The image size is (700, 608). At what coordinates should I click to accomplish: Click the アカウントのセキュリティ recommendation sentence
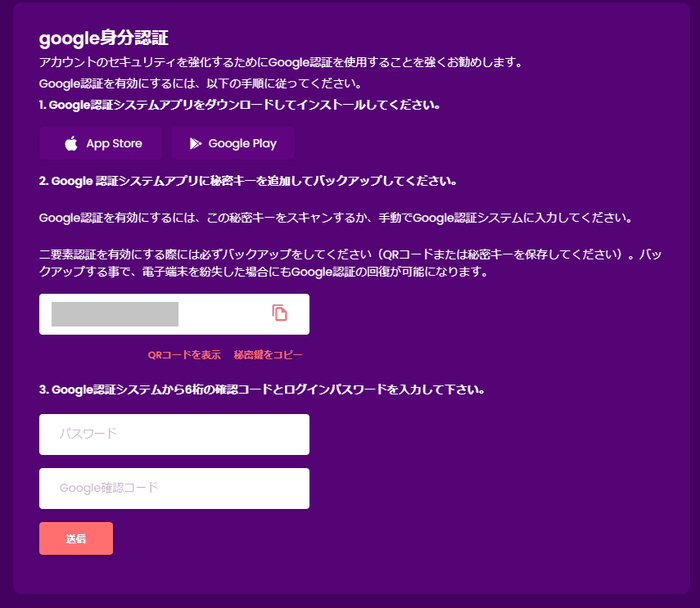point(280,62)
